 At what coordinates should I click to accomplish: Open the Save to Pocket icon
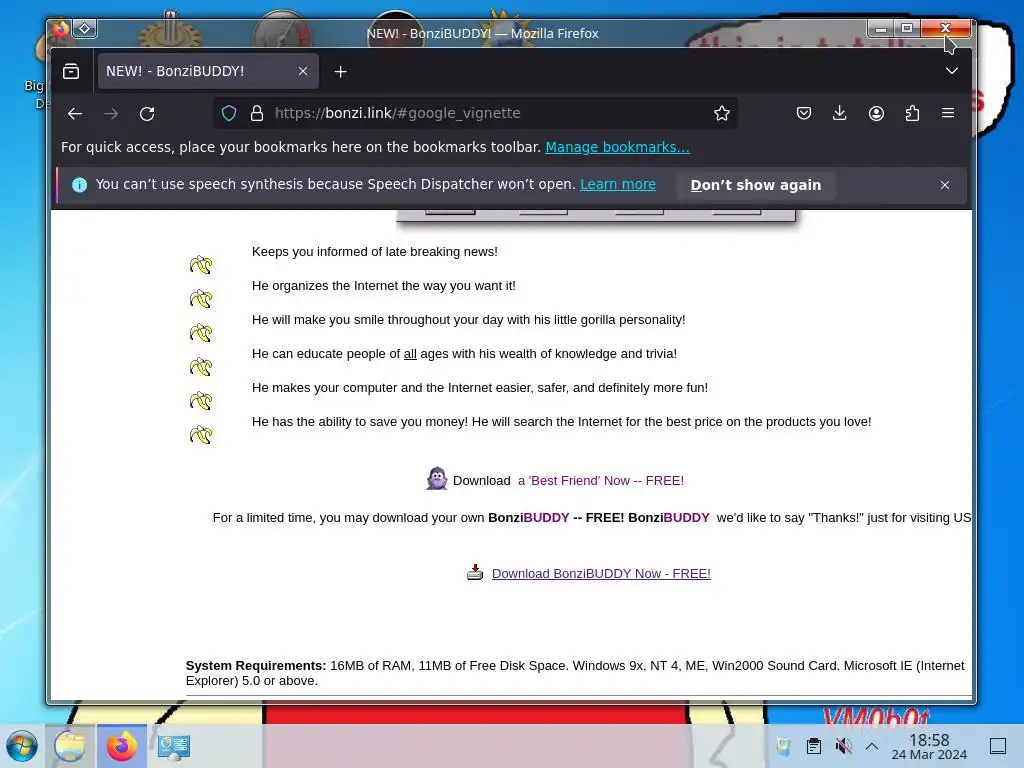tap(804, 114)
